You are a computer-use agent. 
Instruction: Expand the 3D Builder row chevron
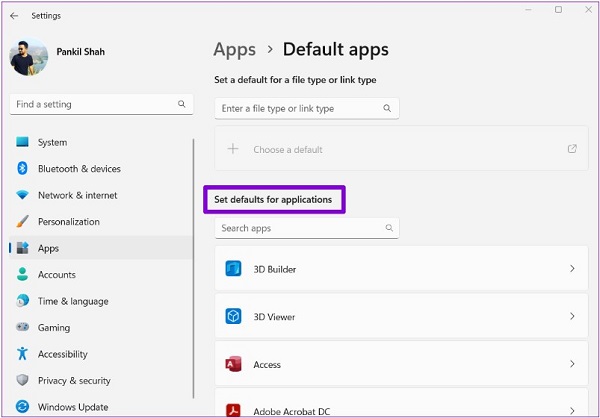(x=572, y=269)
